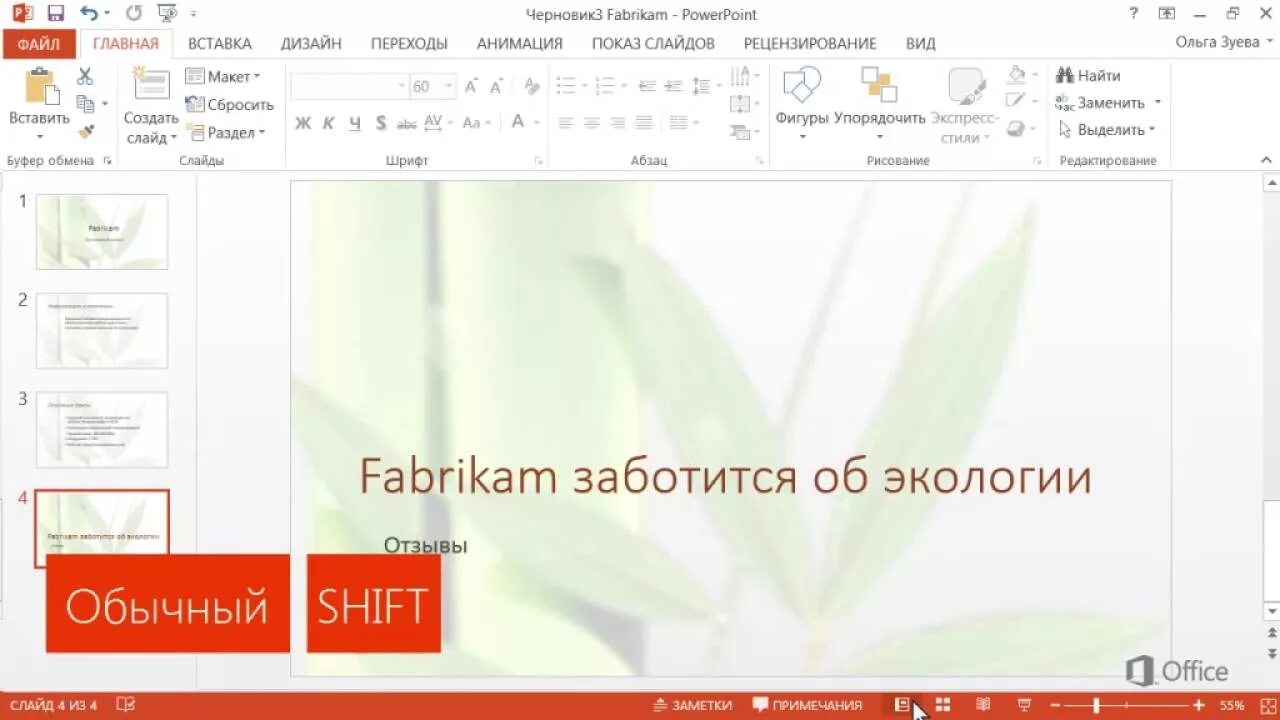Open the font name combo box

350,87
